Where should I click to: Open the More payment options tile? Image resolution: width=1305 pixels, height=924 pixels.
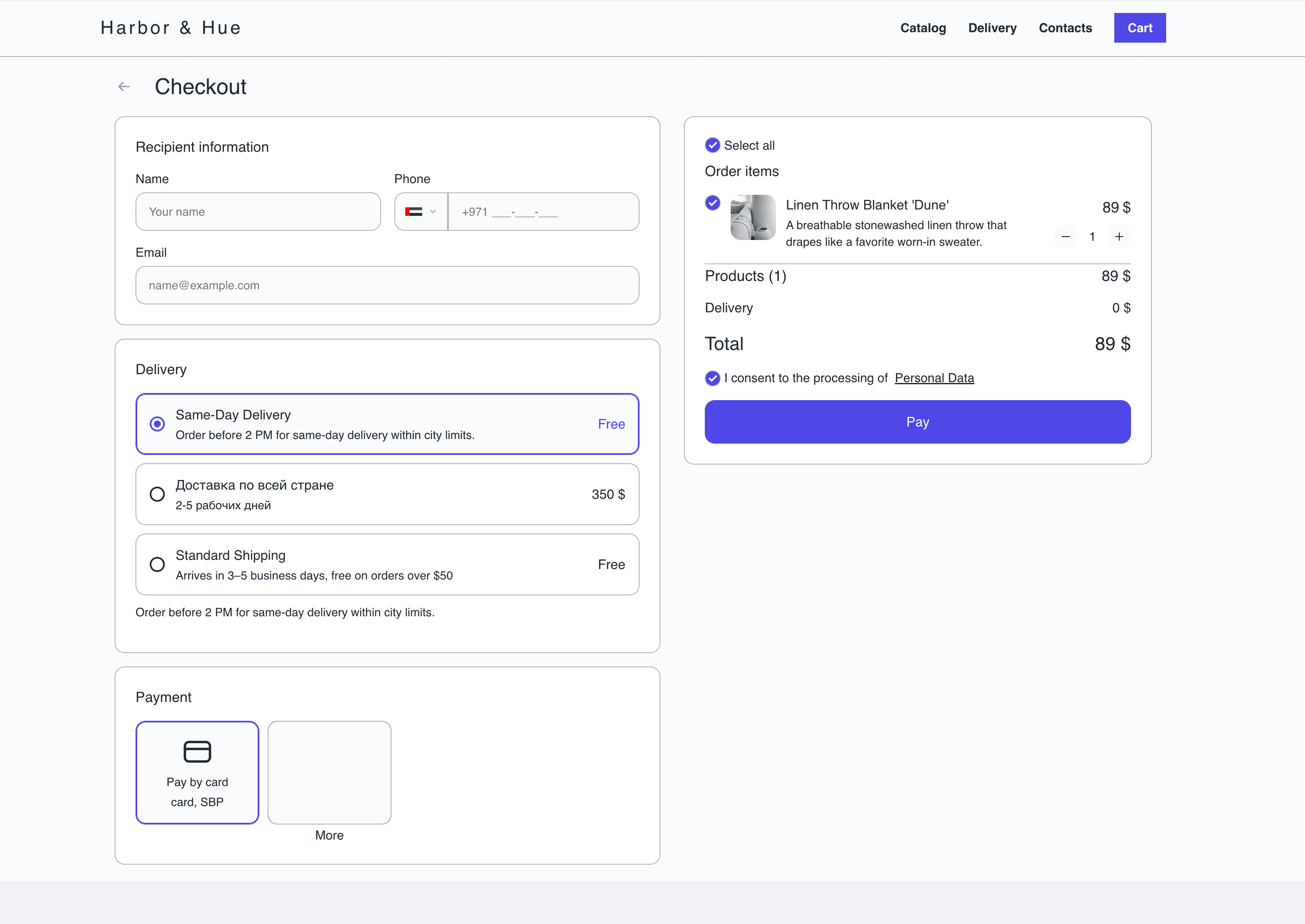(330, 773)
